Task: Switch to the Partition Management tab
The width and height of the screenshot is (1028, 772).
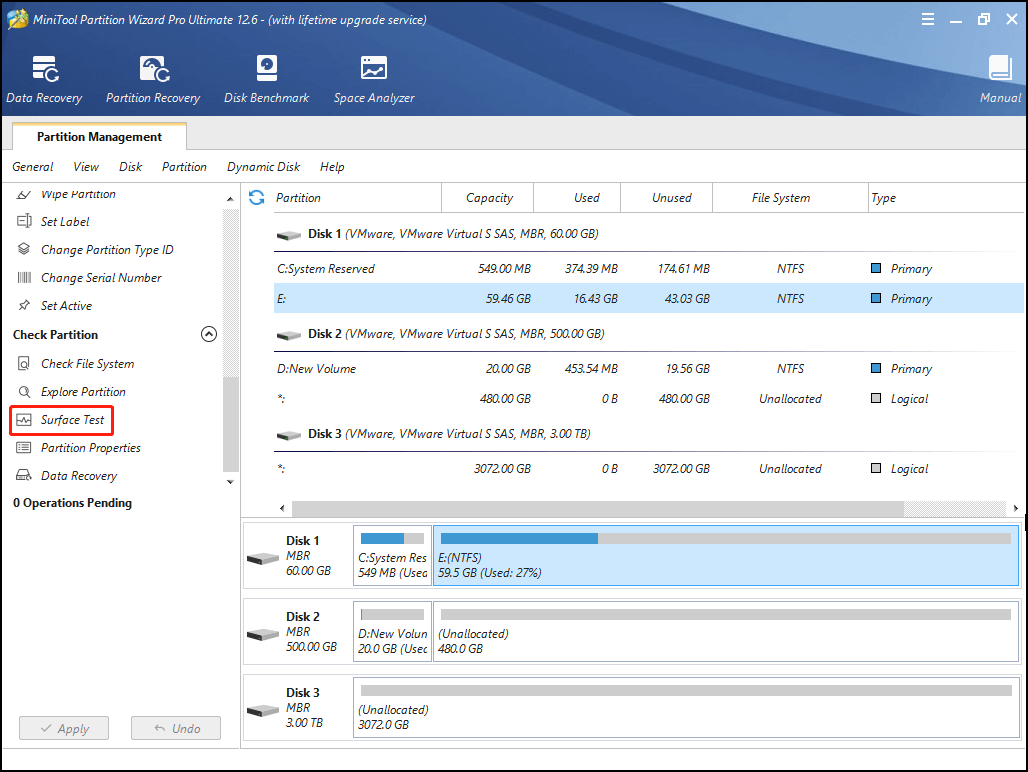Action: [x=99, y=136]
